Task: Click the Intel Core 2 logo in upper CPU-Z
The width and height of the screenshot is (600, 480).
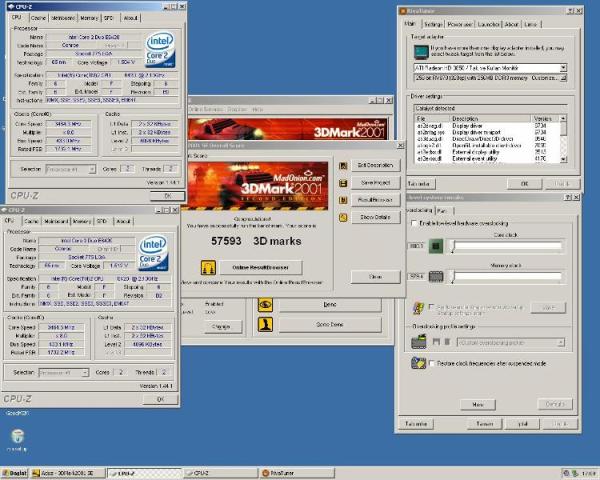Action: 160,50
